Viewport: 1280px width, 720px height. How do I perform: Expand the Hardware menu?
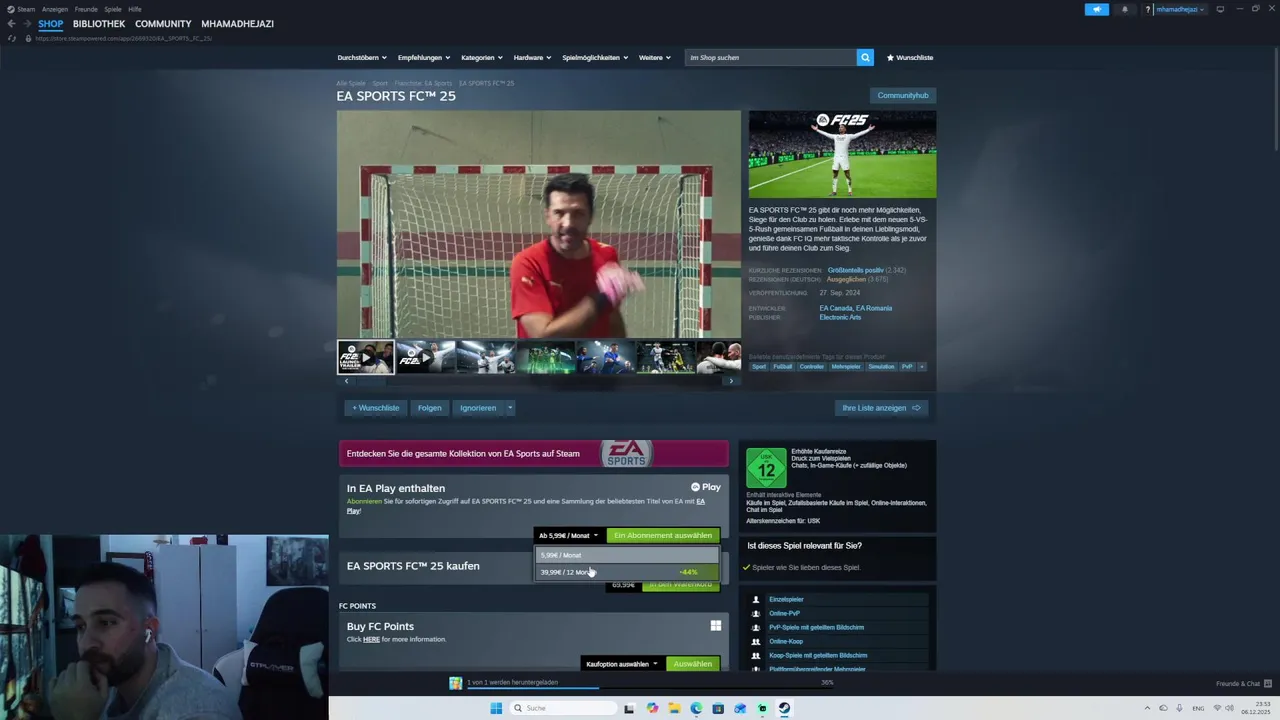click(x=532, y=58)
